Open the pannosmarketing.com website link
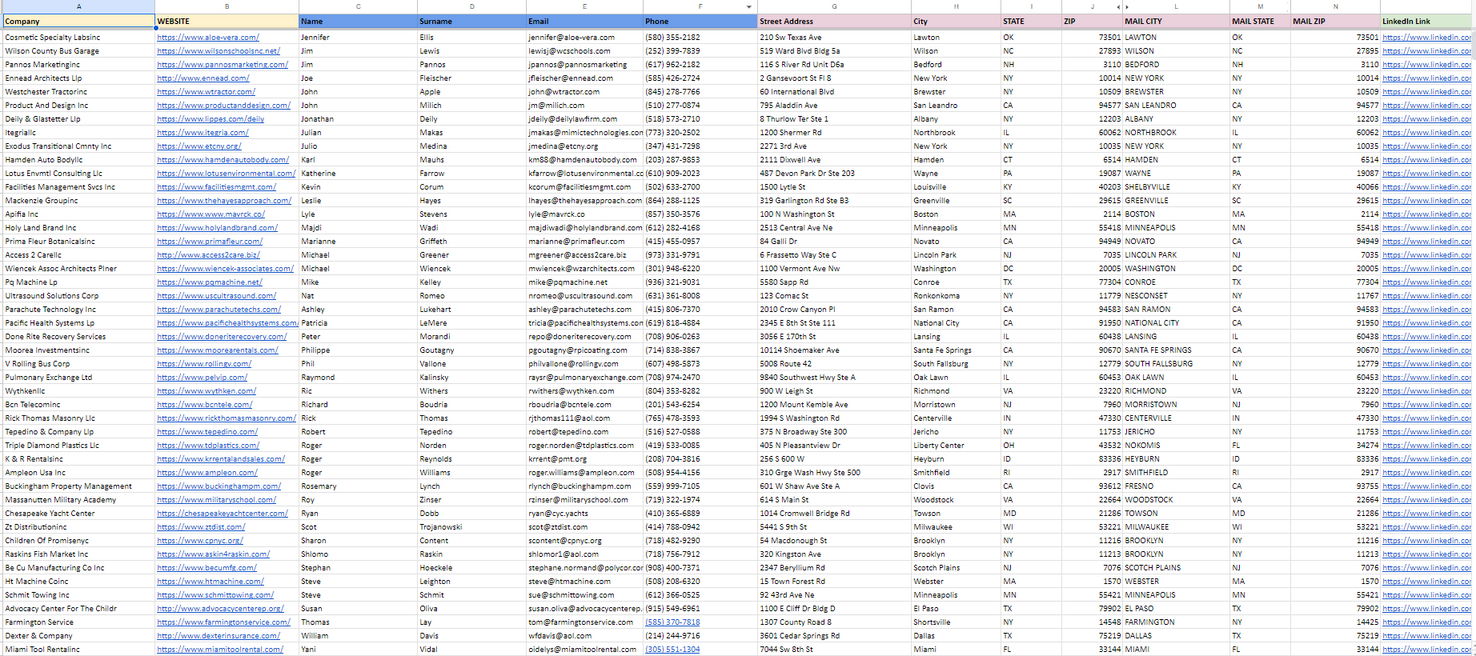Viewport: 1476px width, 656px height. point(223,64)
